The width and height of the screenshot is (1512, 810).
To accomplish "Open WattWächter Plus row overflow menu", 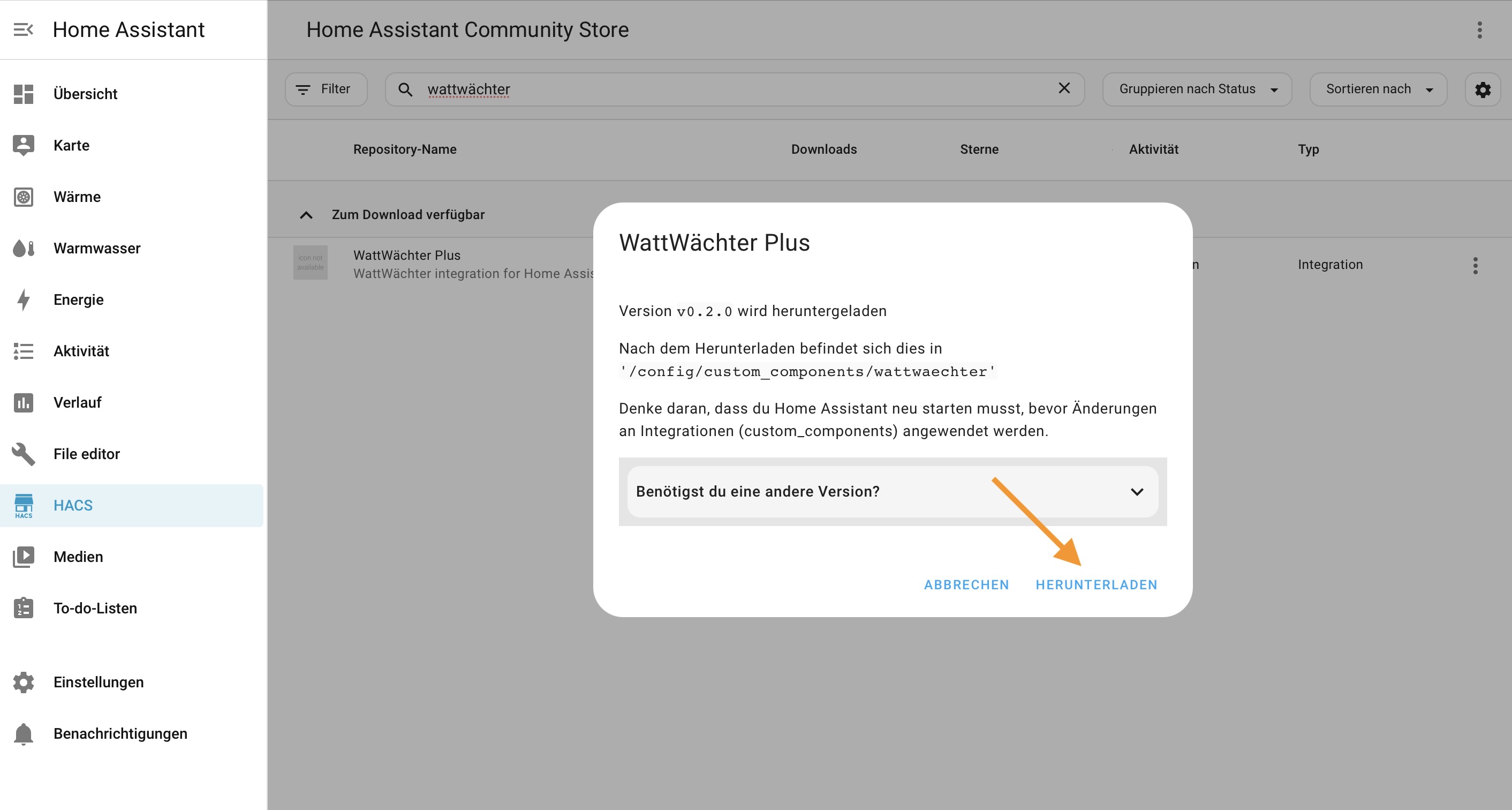I will pos(1475,266).
